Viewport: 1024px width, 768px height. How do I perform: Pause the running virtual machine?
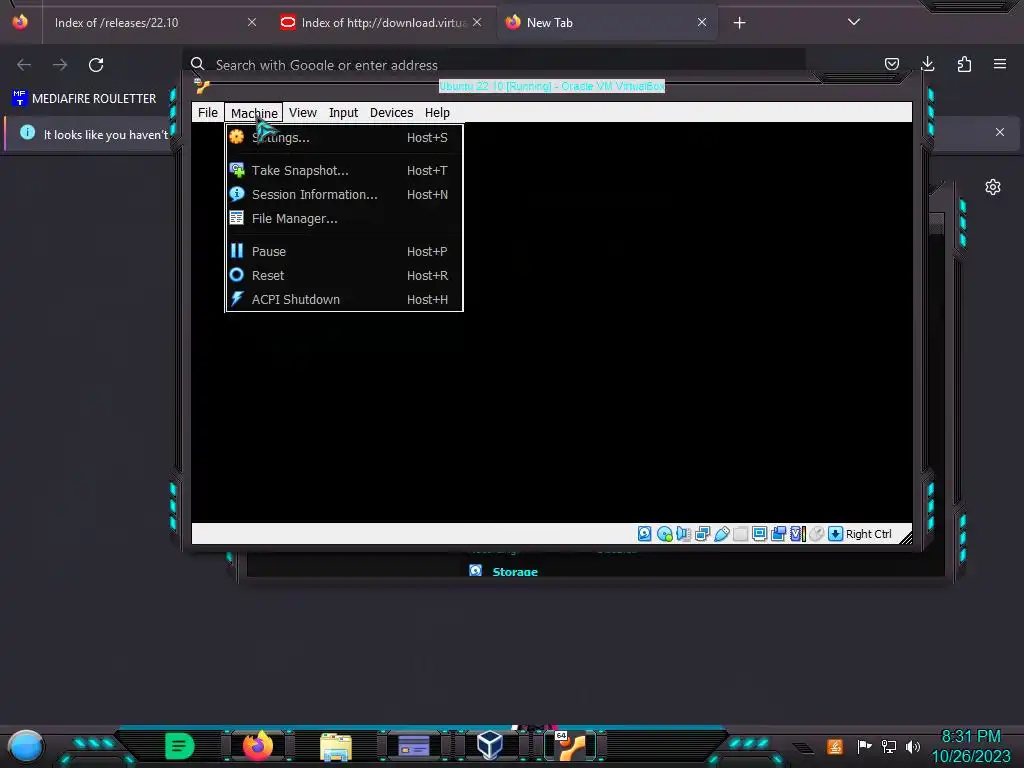[x=344, y=251]
